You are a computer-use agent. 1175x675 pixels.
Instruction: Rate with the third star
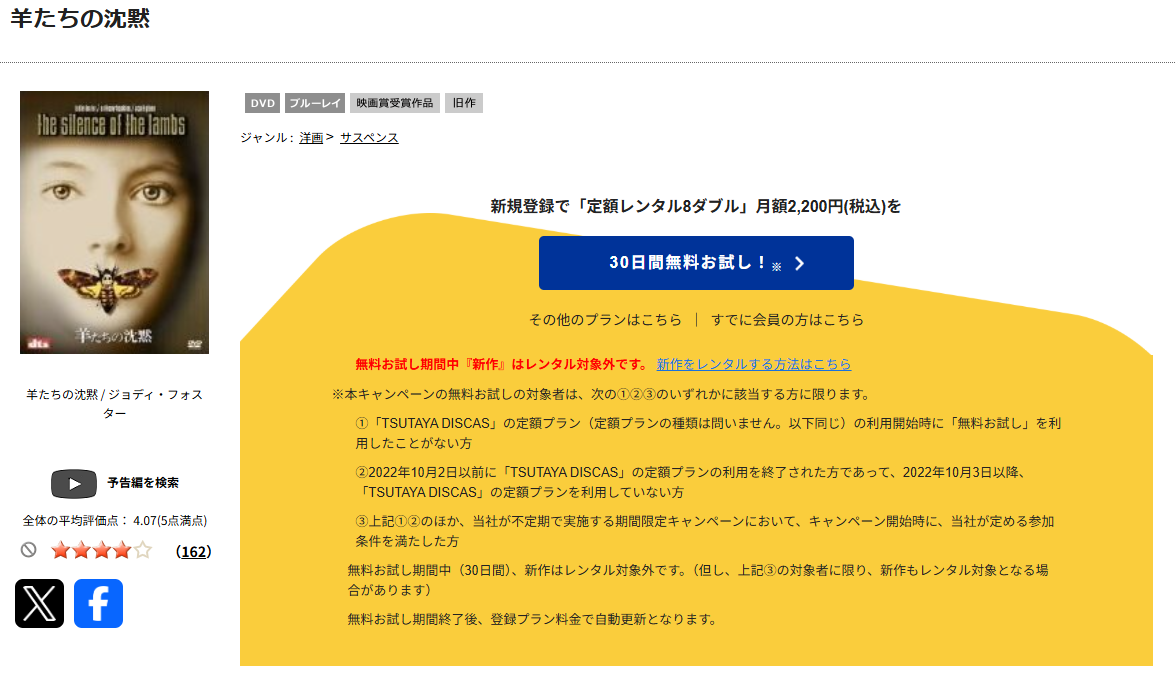[x=101, y=551]
